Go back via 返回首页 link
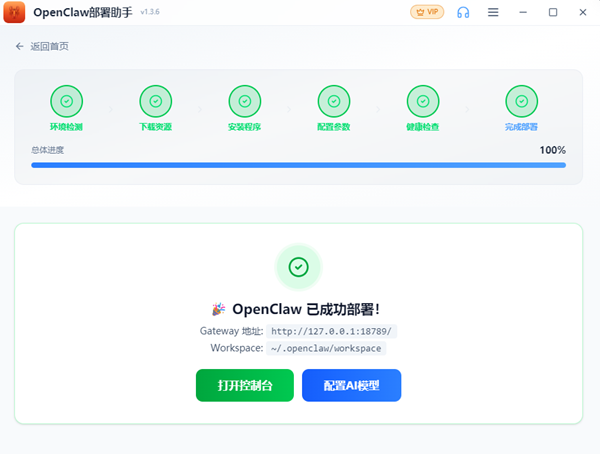The height and width of the screenshot is (454, 600). pyautogui.click(x=49, y=46)
